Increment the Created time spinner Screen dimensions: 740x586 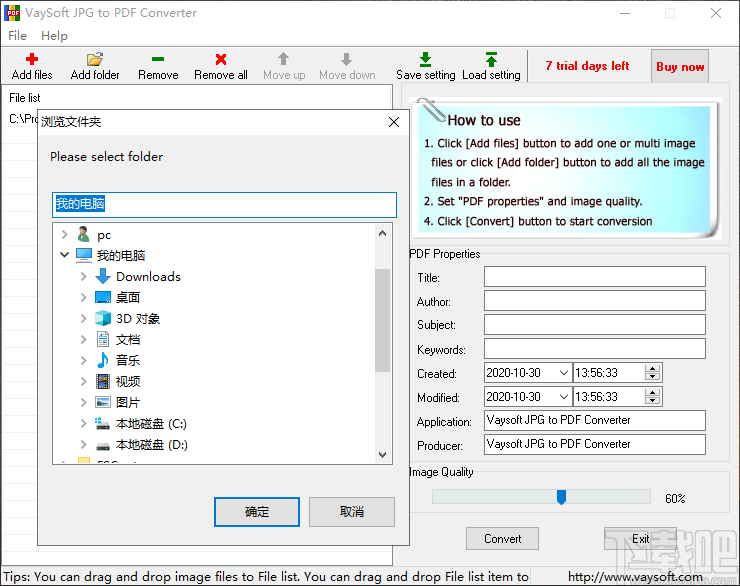653,368
